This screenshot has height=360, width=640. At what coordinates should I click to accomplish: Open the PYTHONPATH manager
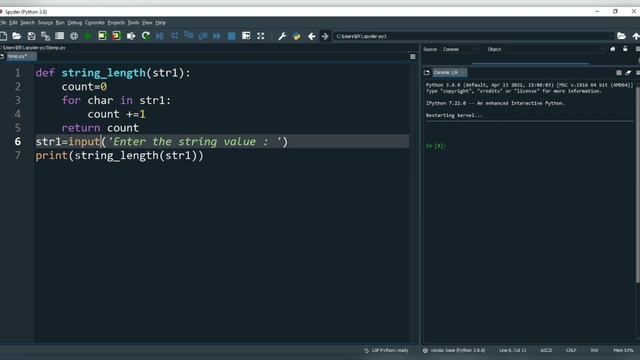[297, 36]
